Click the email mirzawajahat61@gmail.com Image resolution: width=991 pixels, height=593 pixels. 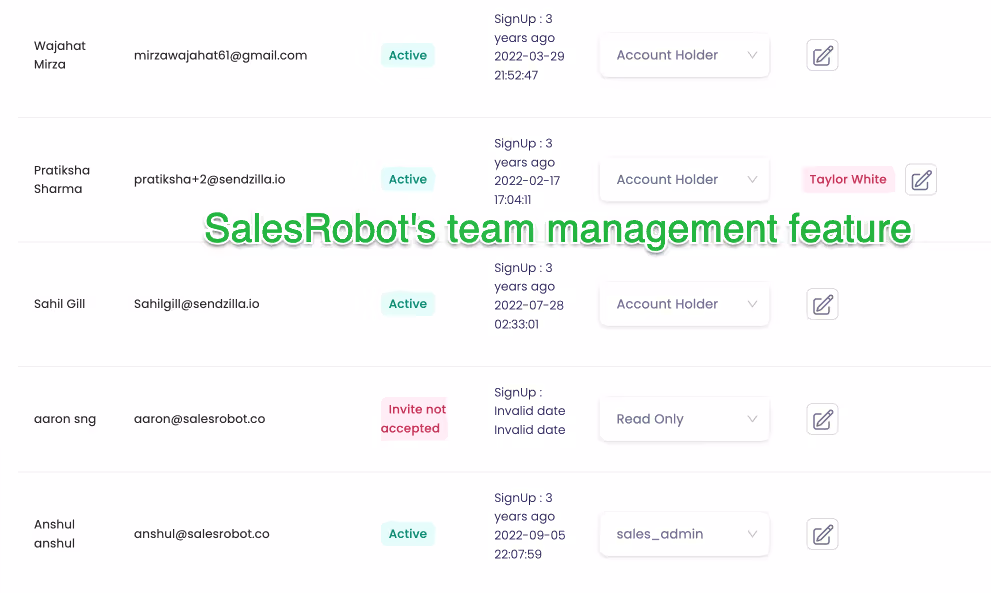[x=221, y=55]
